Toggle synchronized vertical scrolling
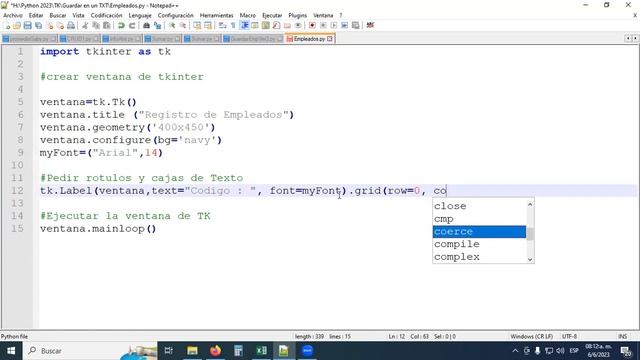This screenshot has width=640, height=360. pos(197,25)
